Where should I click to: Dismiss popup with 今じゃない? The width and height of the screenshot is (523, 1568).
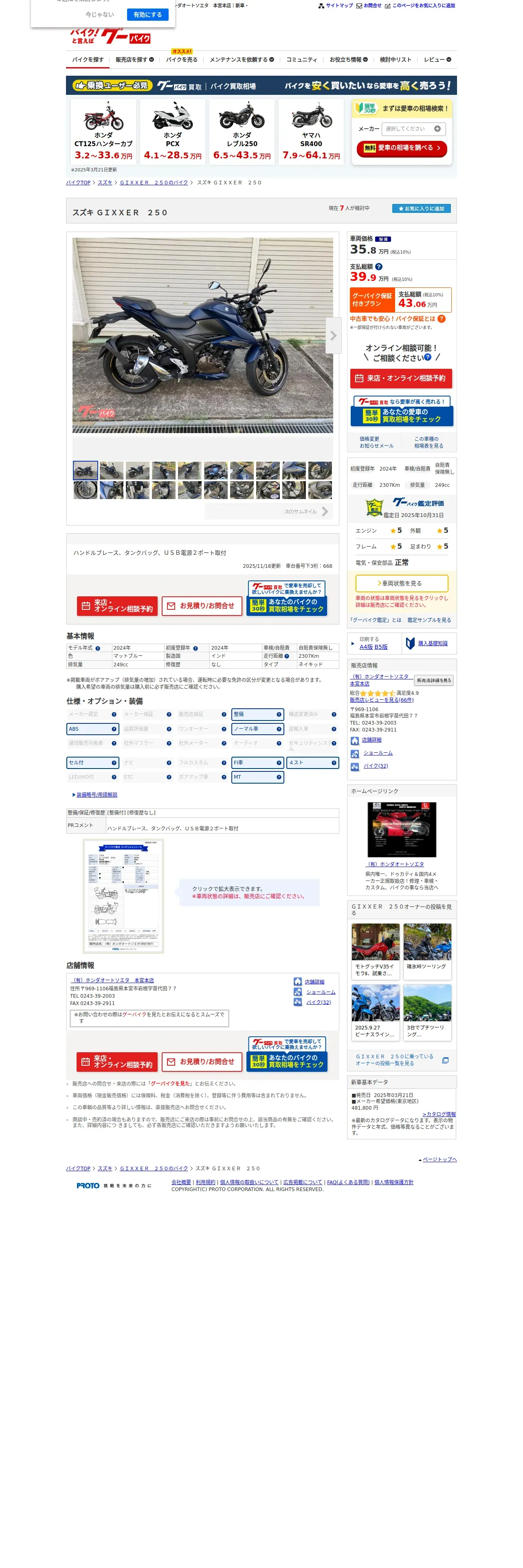click(100, 15)
